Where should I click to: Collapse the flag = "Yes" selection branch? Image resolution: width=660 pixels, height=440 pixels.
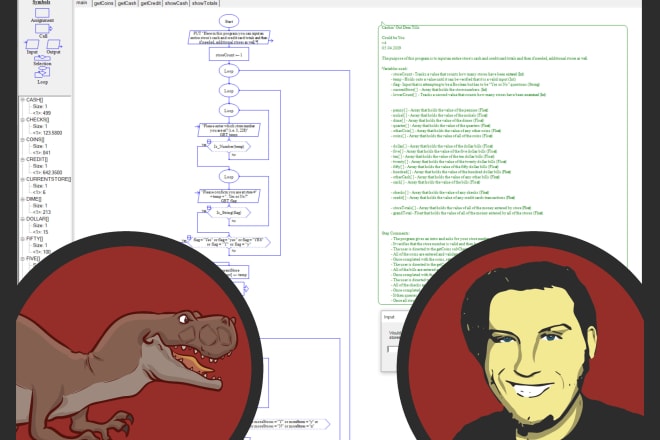[189, 238]
